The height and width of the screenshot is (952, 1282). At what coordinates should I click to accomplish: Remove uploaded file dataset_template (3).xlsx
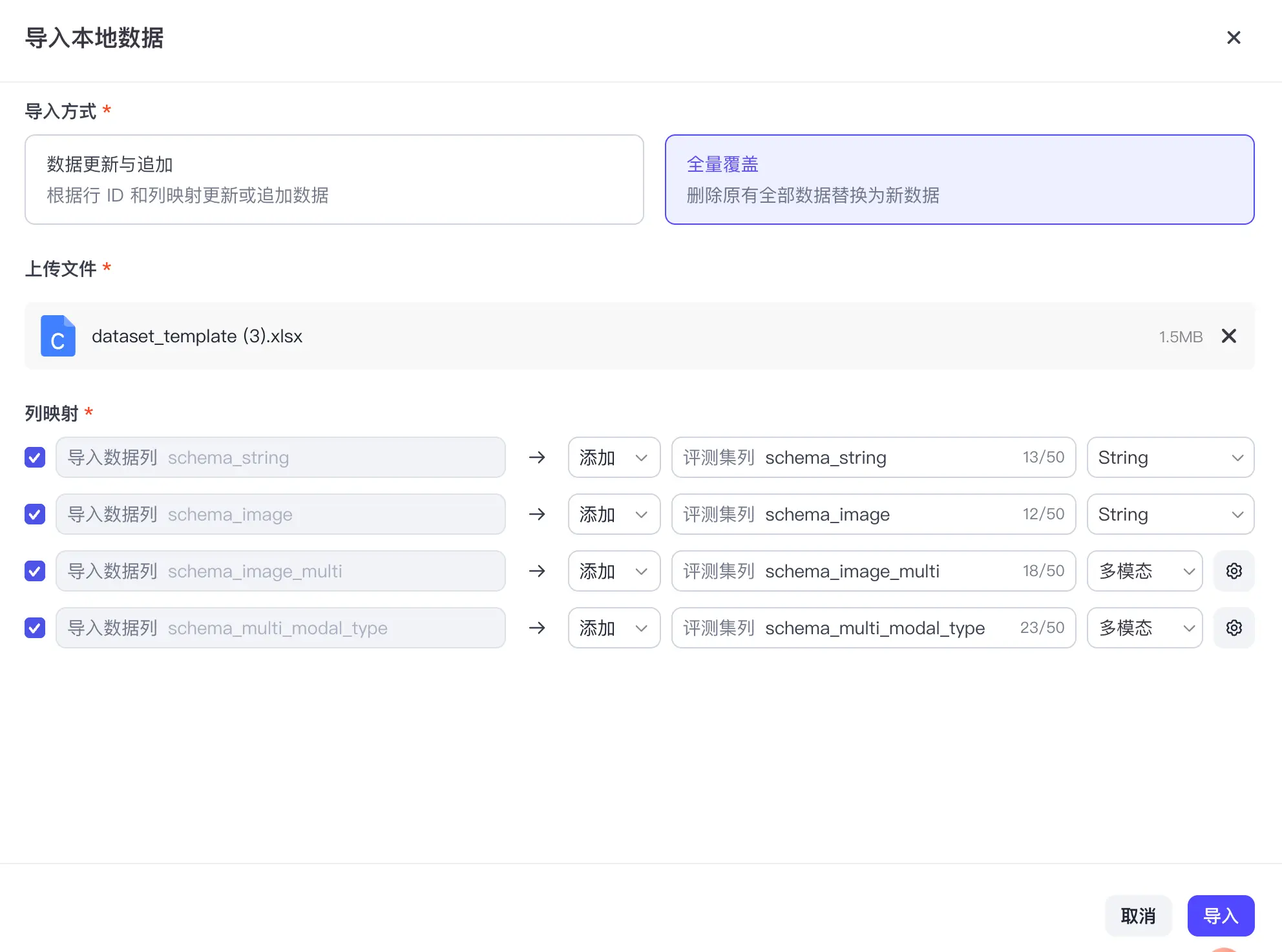pos(1229,336)
